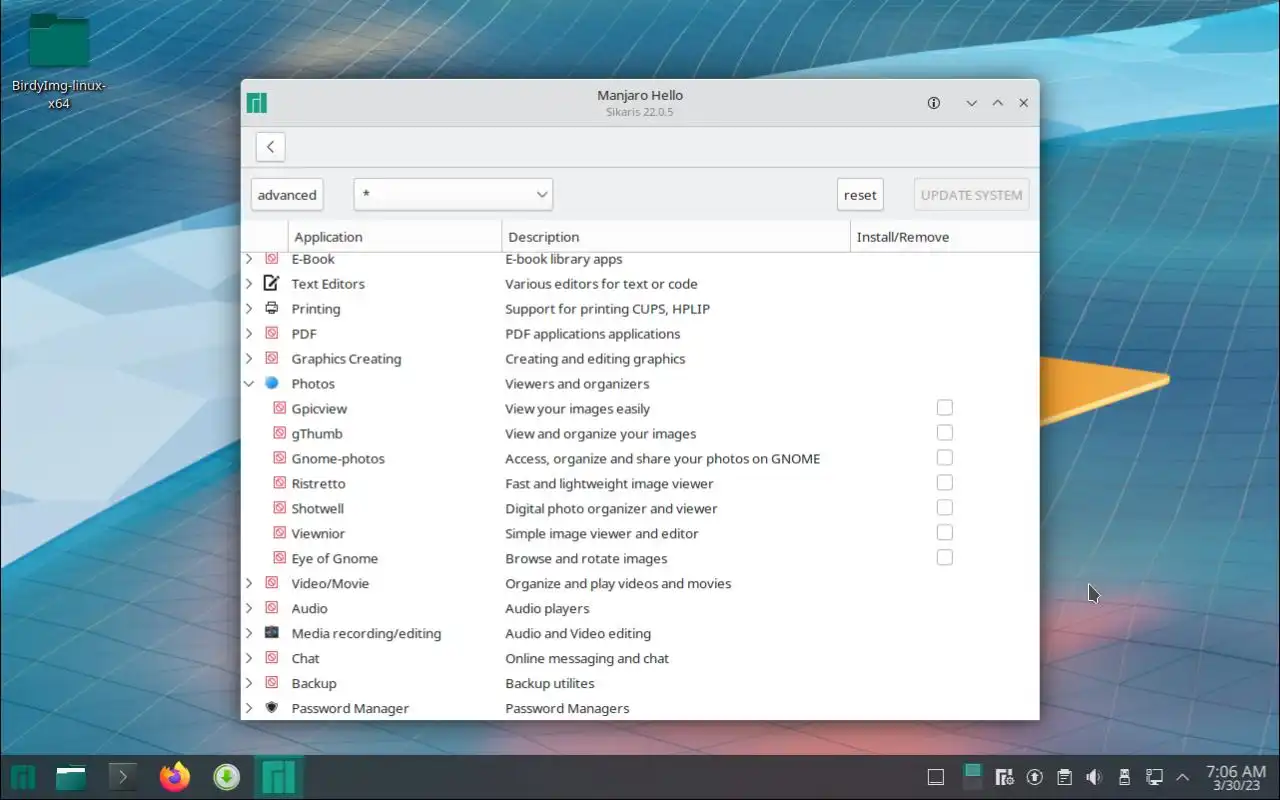Open the green download installer taskbar icon
Screen dimensions: 1280x800
[x=227, y=777]
